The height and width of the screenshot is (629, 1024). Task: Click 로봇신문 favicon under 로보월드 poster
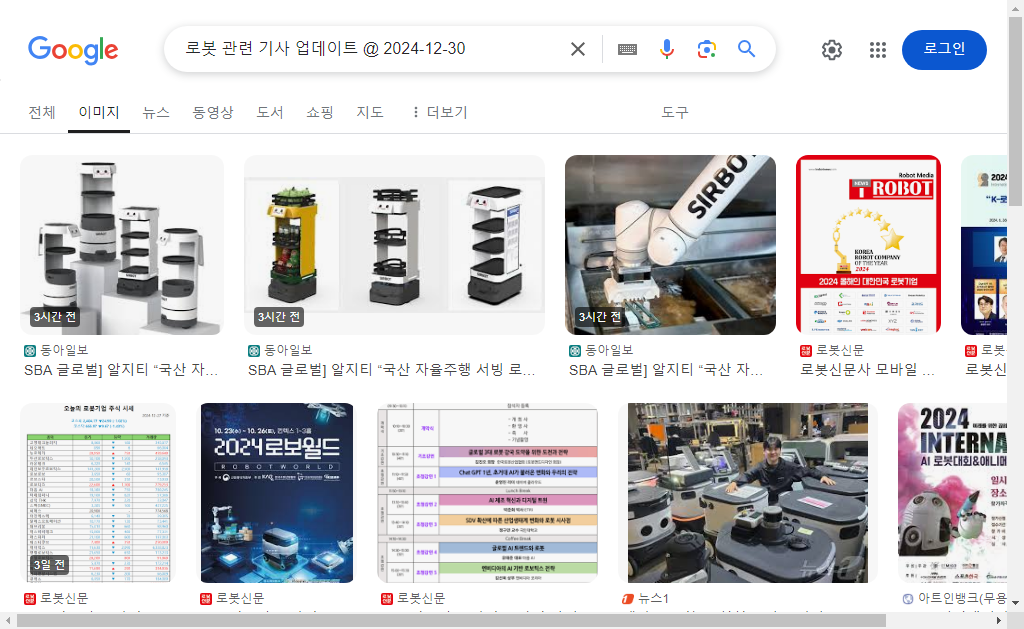click(x=206, y=598)
